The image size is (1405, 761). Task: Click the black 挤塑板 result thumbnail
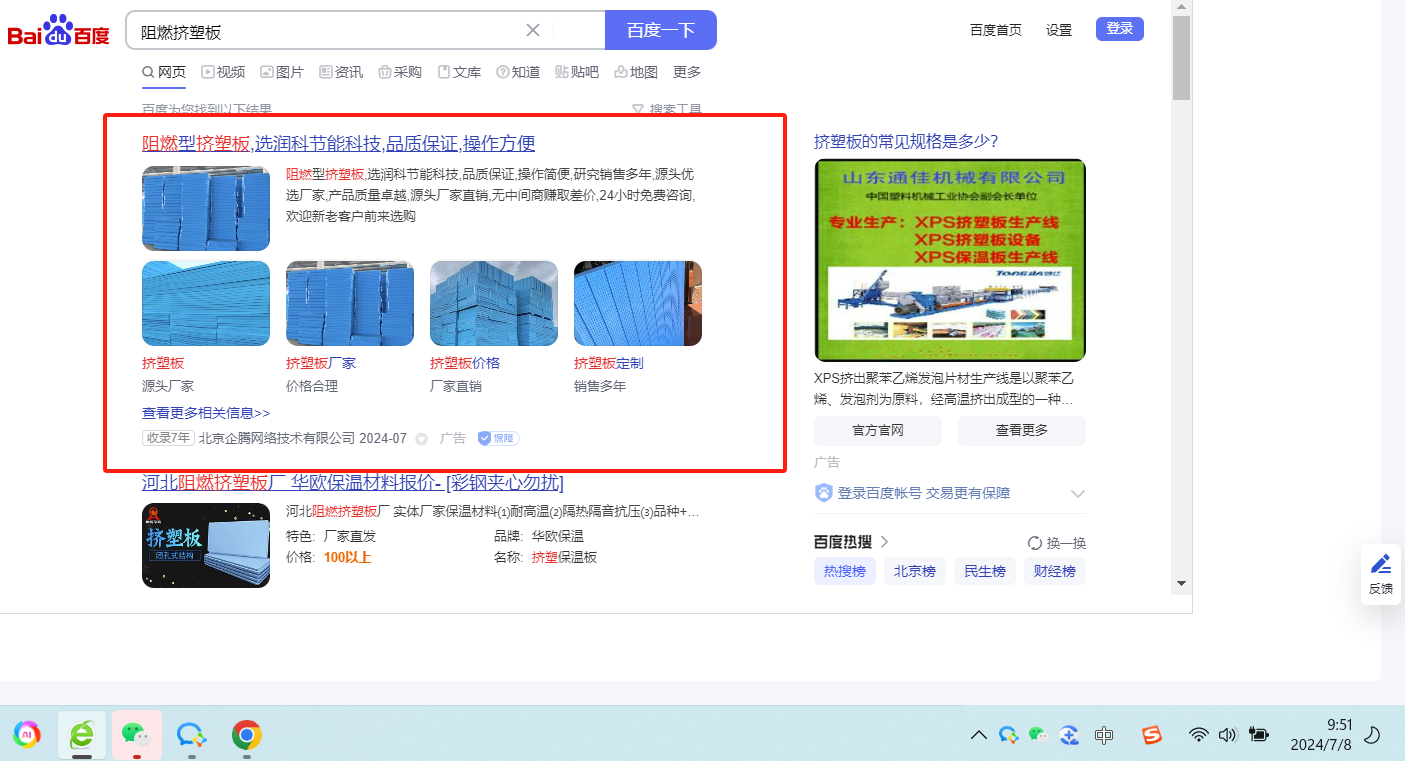(206, 545)
